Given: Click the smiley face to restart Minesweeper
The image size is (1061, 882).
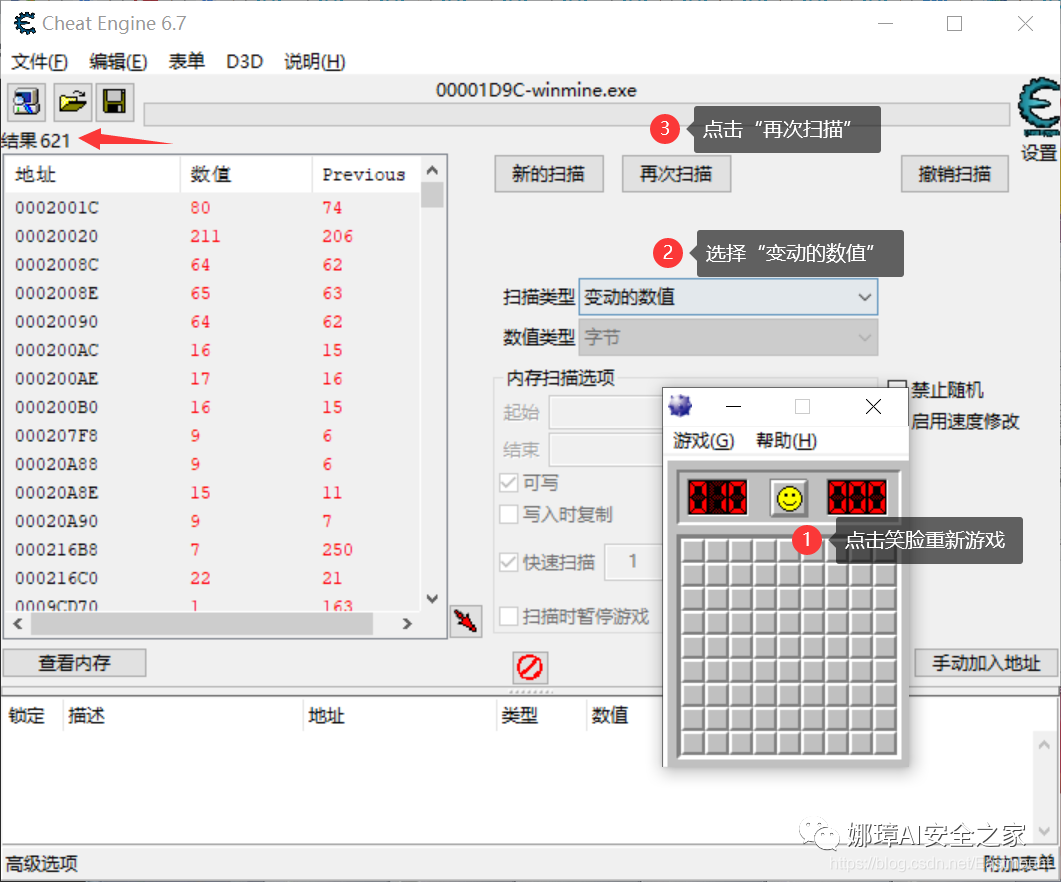Looking at the screenshot, I should point(789,499).
